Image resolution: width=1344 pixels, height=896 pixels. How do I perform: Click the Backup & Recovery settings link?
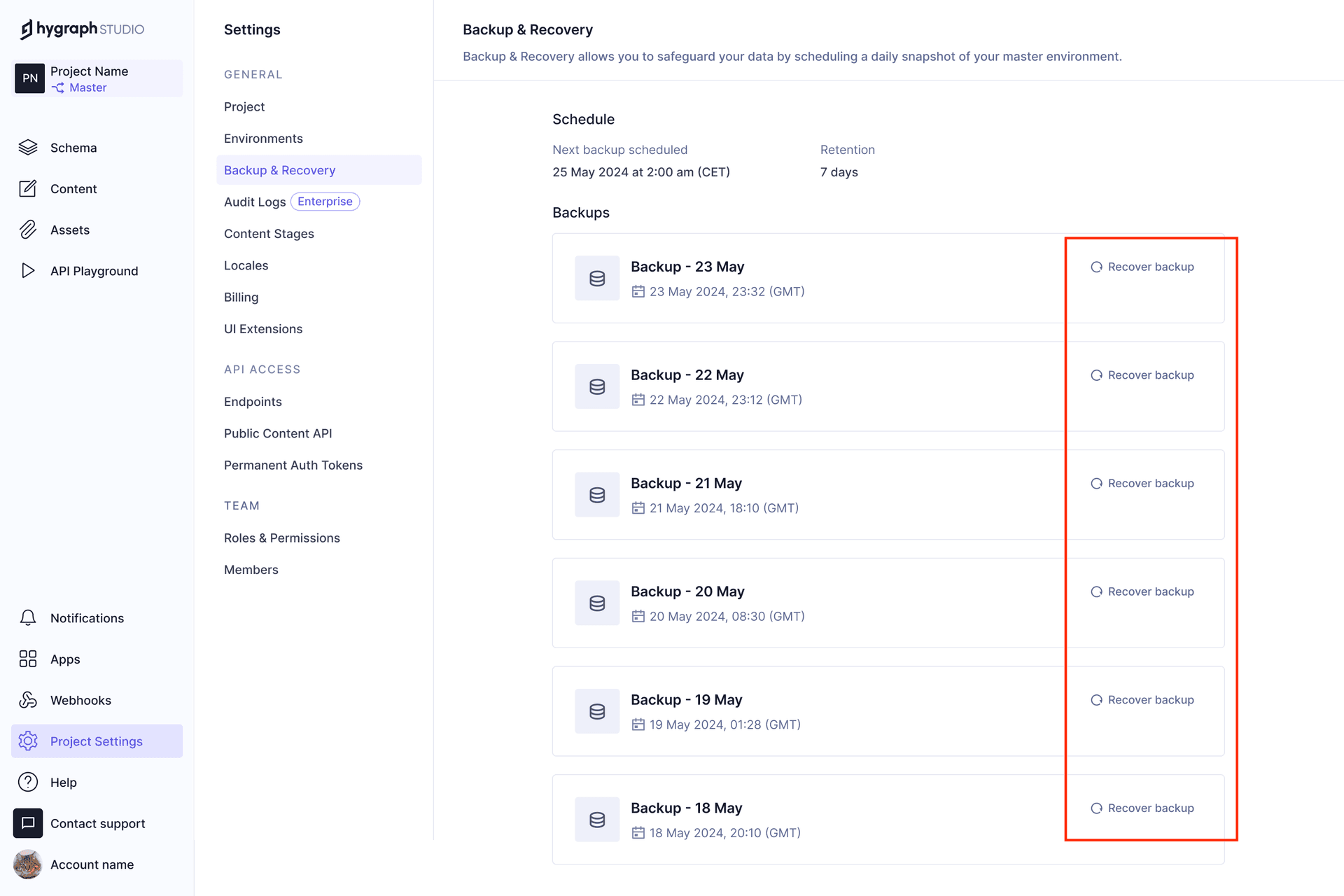(x=280, y=170)
